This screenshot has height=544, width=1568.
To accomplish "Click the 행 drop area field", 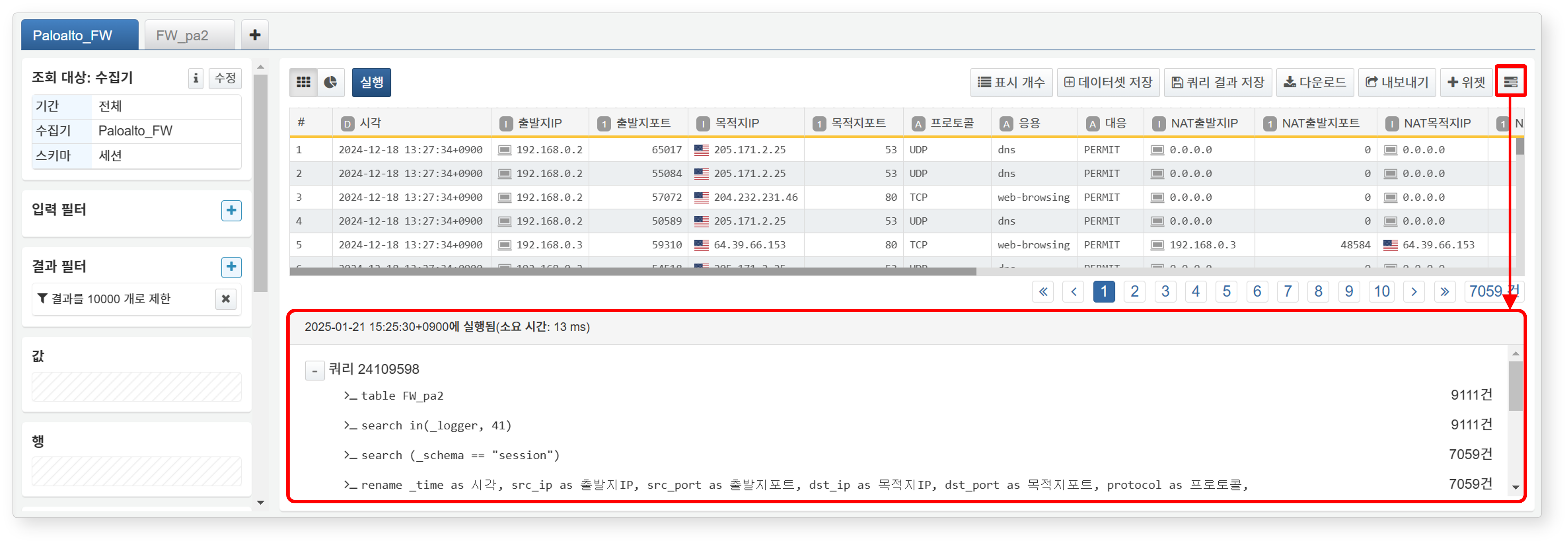I will coord(136,471).
